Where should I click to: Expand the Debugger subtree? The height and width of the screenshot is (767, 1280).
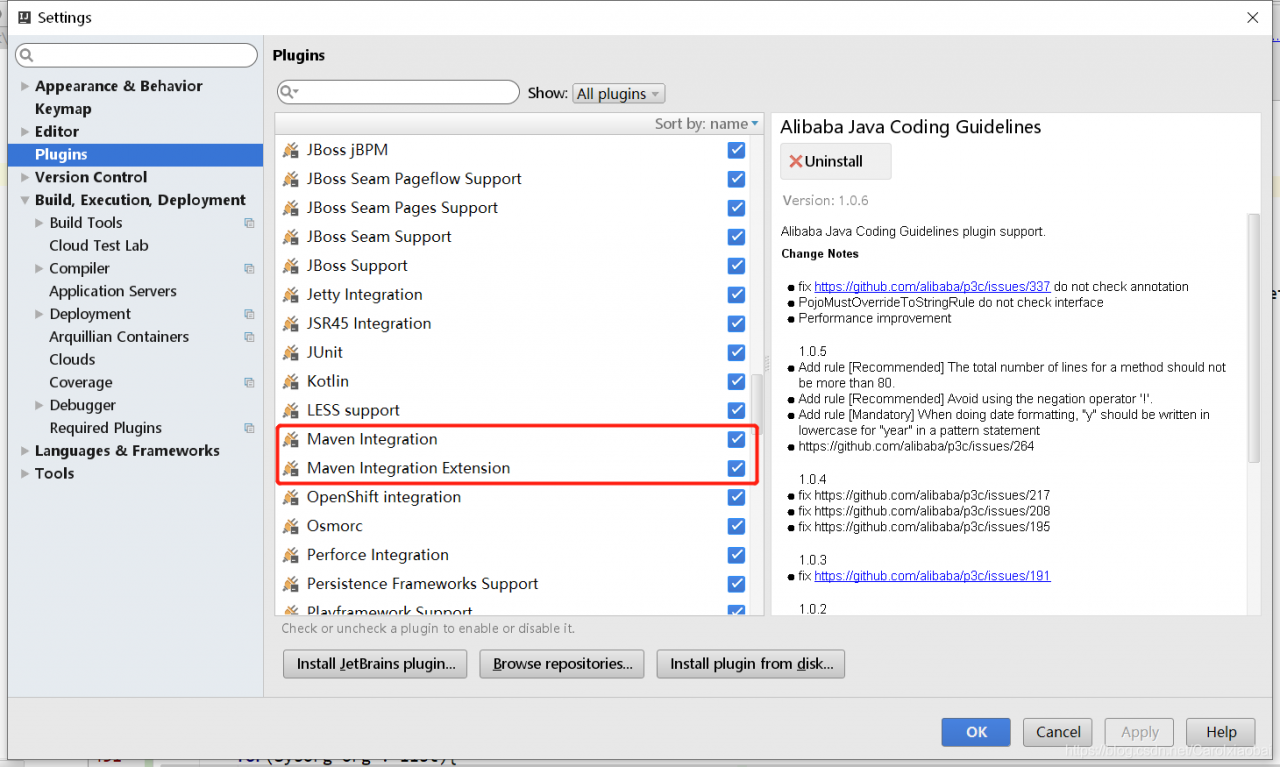(x=39, y=406)
